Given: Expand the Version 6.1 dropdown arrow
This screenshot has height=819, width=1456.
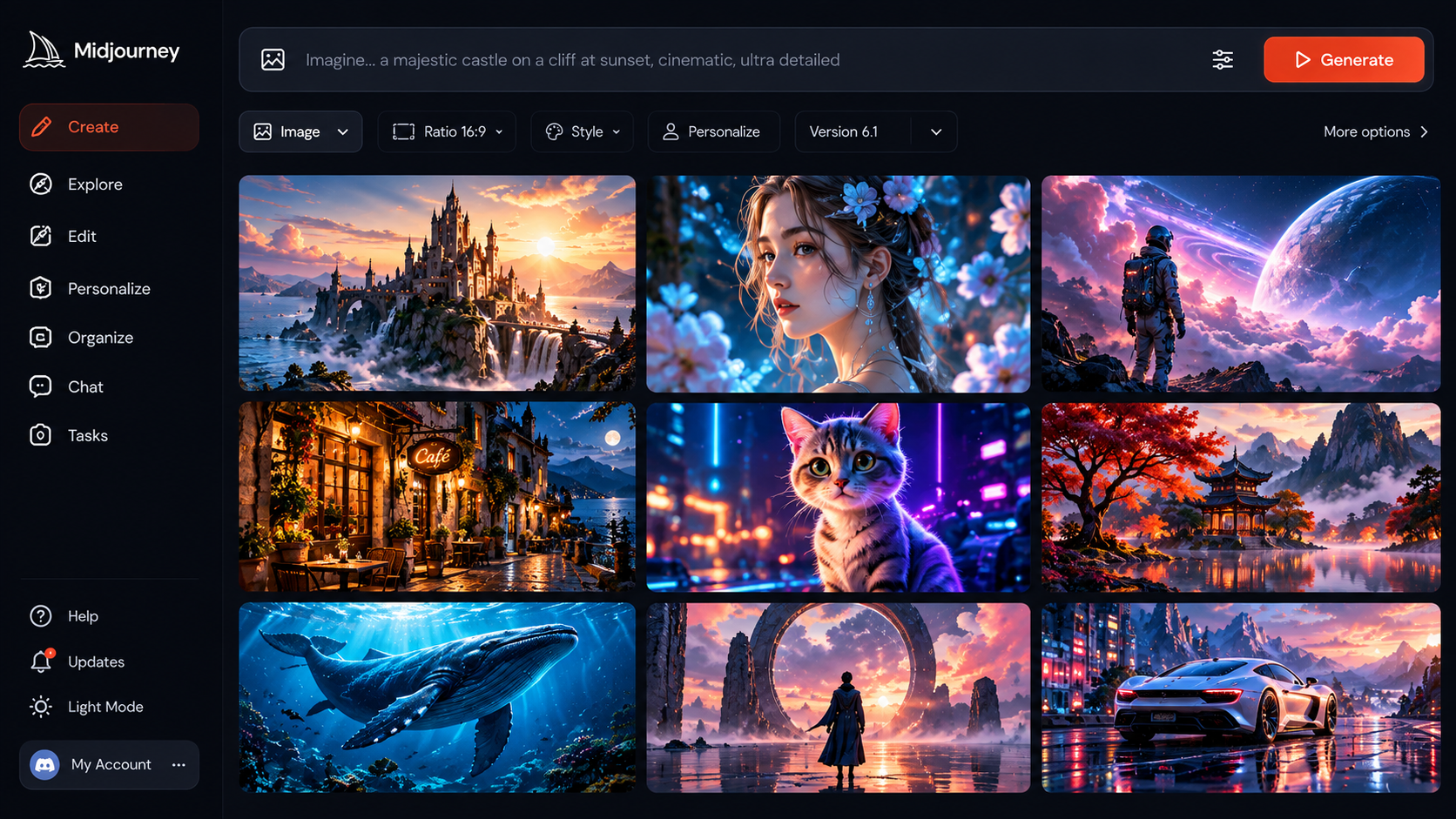Looking at the screenshot, I should click(936, 131).
